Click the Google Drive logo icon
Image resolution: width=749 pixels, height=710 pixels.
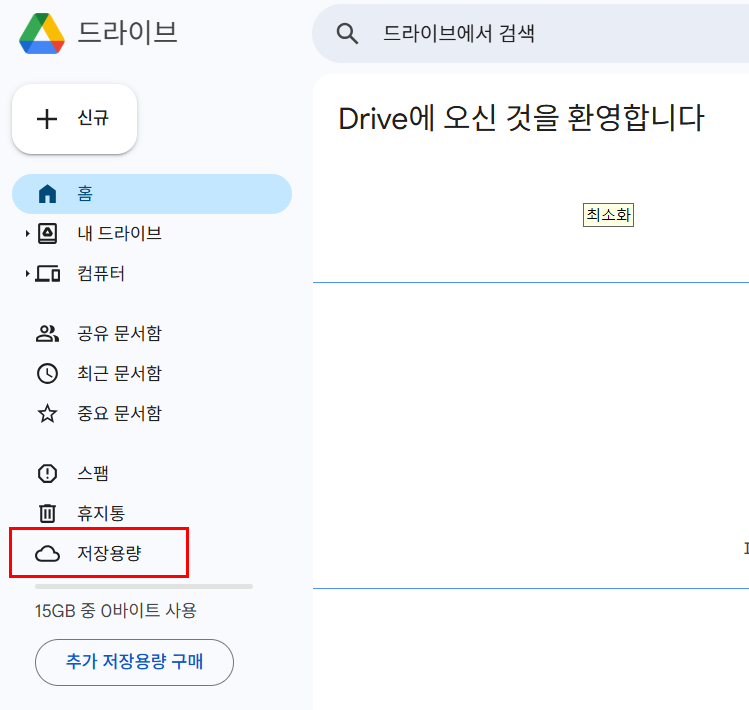pyautogui.click(x=41, y=33)
